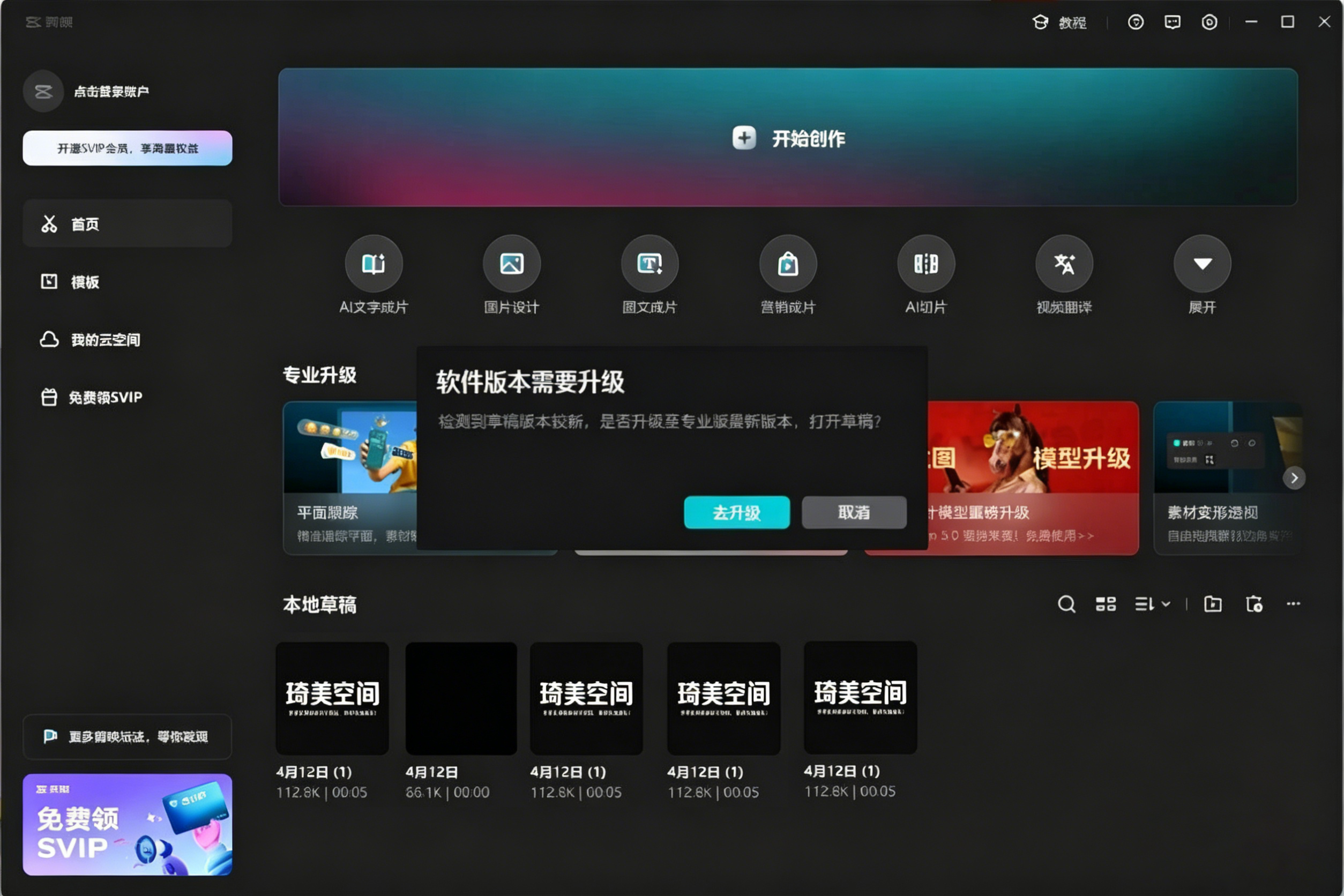Switch drafts to grid view
Viewport: 1344px width, 896px height.
click(1106, 604)
